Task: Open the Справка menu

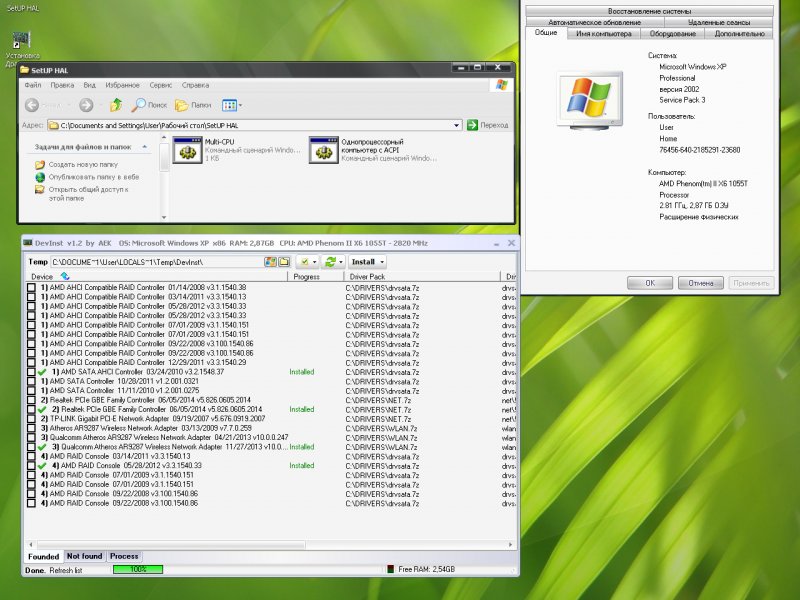Action: pos(195,85)
